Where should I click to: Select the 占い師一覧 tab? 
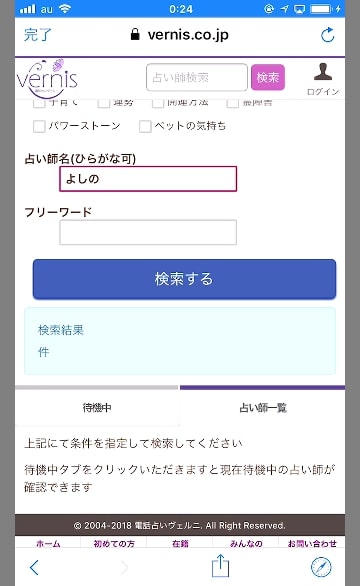click(x=263, y=407)
